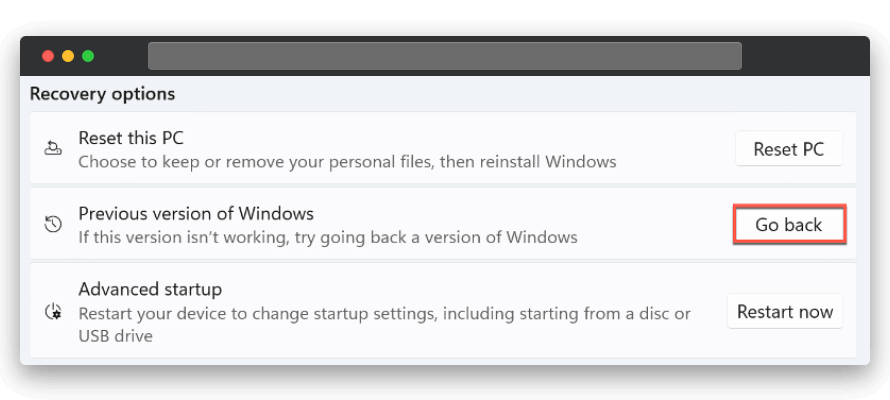Viewport: 890px width, 400px height.
Task: Focus the gray address bar field
Action: point(444,56)
